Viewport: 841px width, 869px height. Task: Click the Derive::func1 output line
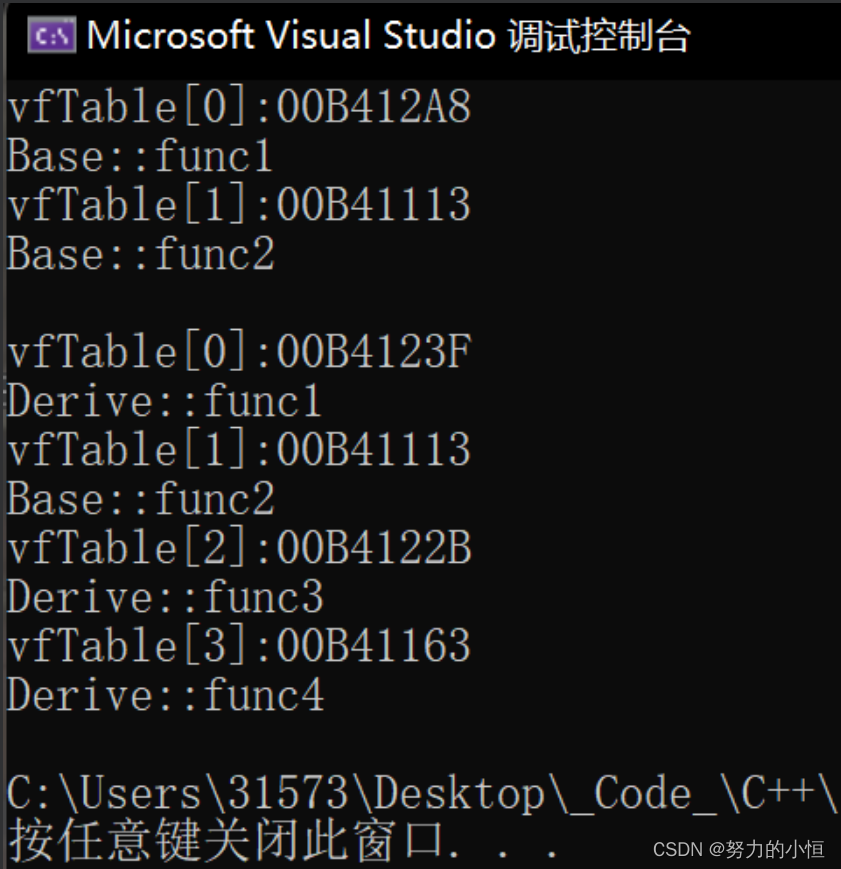point(165,401)
